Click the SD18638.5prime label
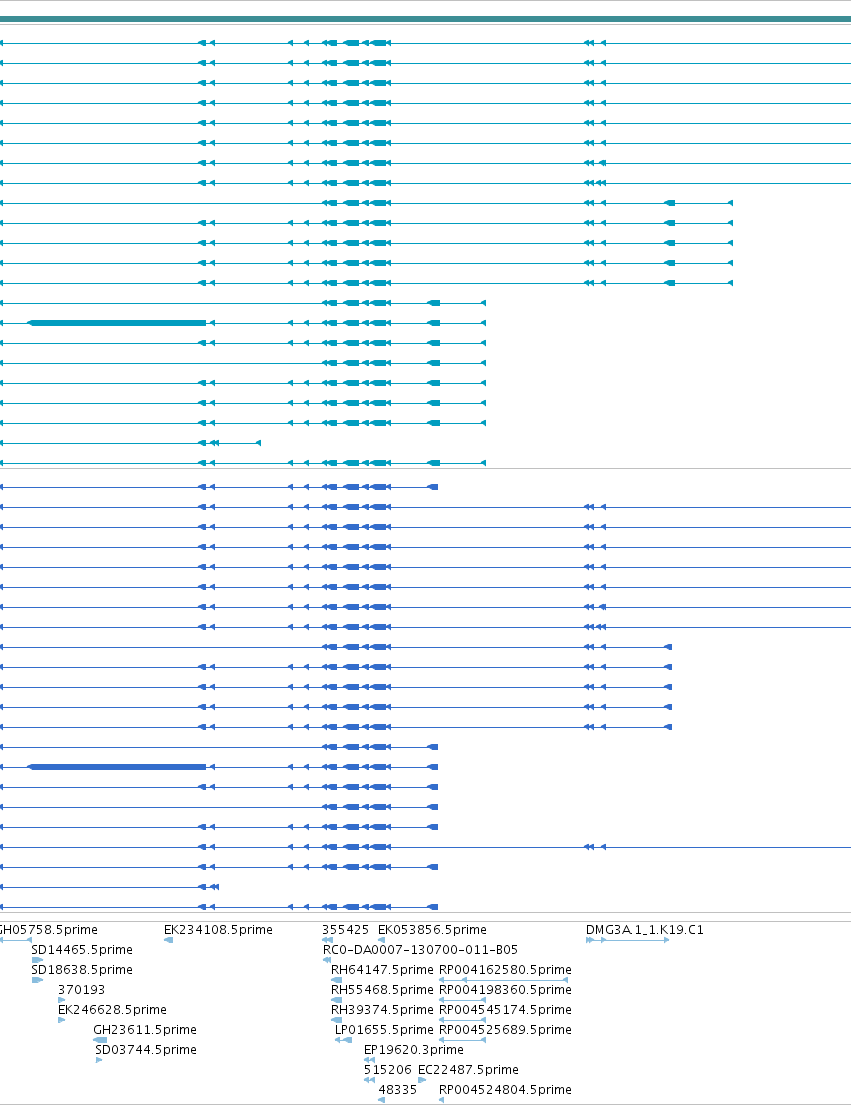 click(x=82, y=970)
